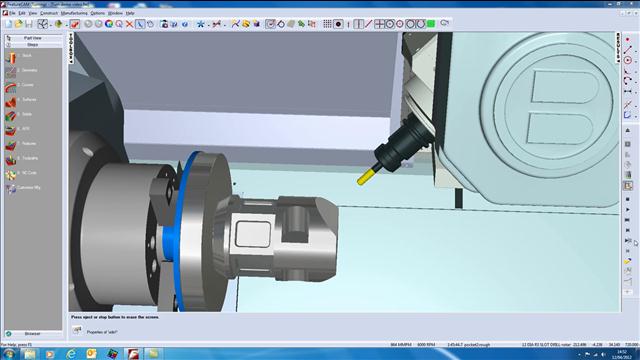
Task: Click the green color square in toolbar
Action: (x=431, y=24)
